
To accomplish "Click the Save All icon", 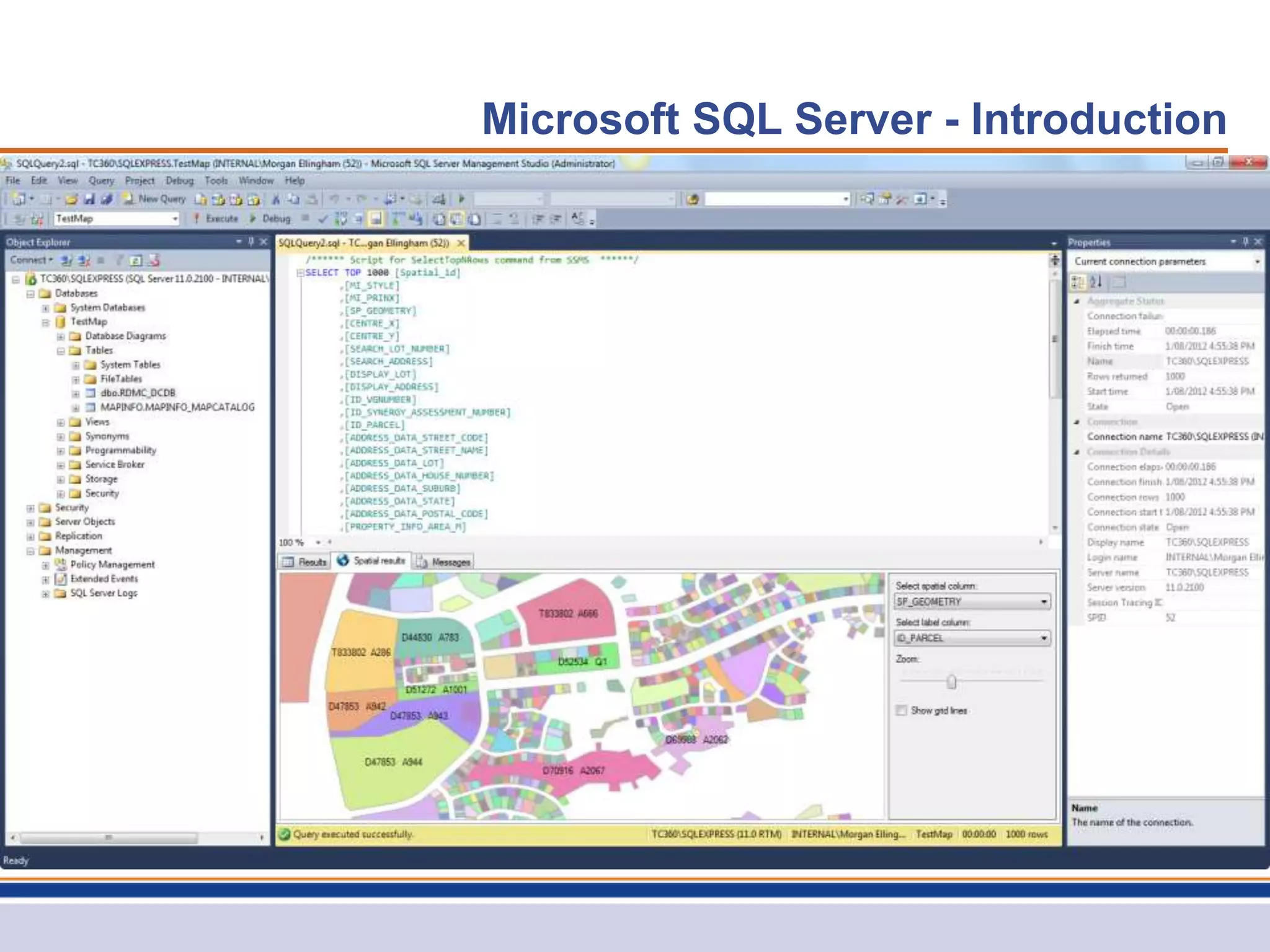I will (x=107, y=199).
